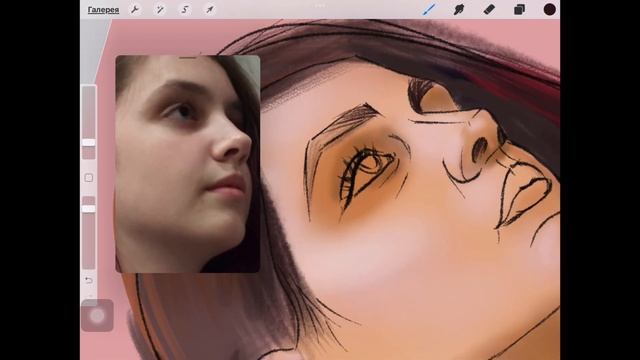640x360 pixels.
Task: Open the Adjustments magic wand menu
Action: pyautogui.click(x=160, y=9)
